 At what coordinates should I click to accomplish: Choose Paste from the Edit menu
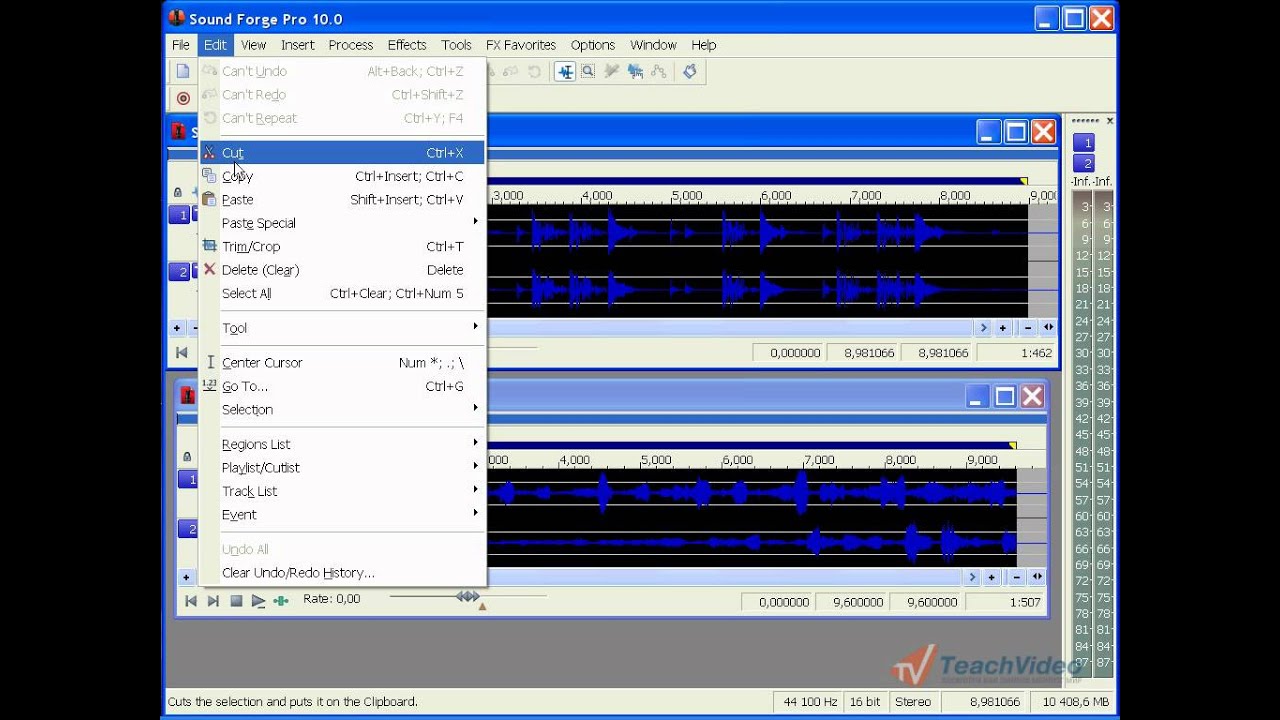coord(341,200)
